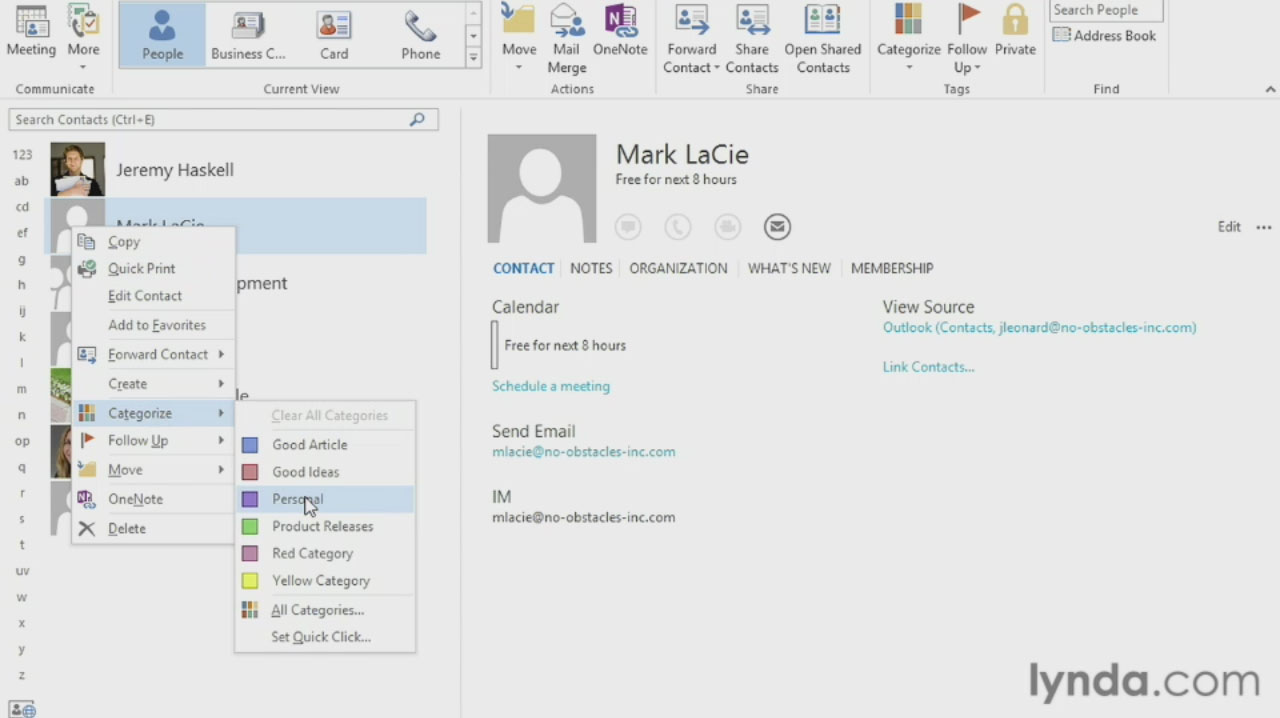The image size is (1280, 718).
Task: Open Shared Contacts from the ribbon
Action: pos(822,39)
